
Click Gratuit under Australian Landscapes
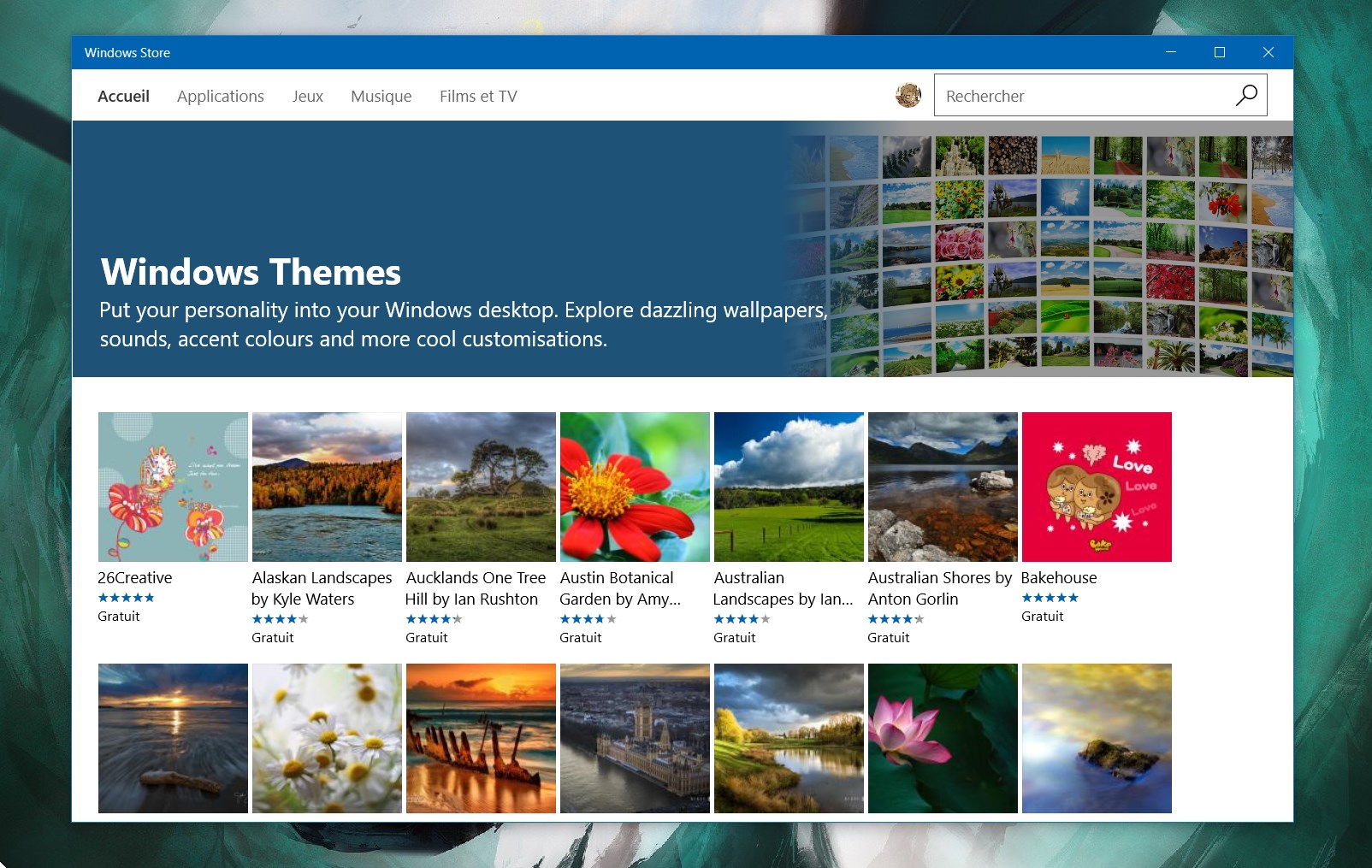pos(735,637)
